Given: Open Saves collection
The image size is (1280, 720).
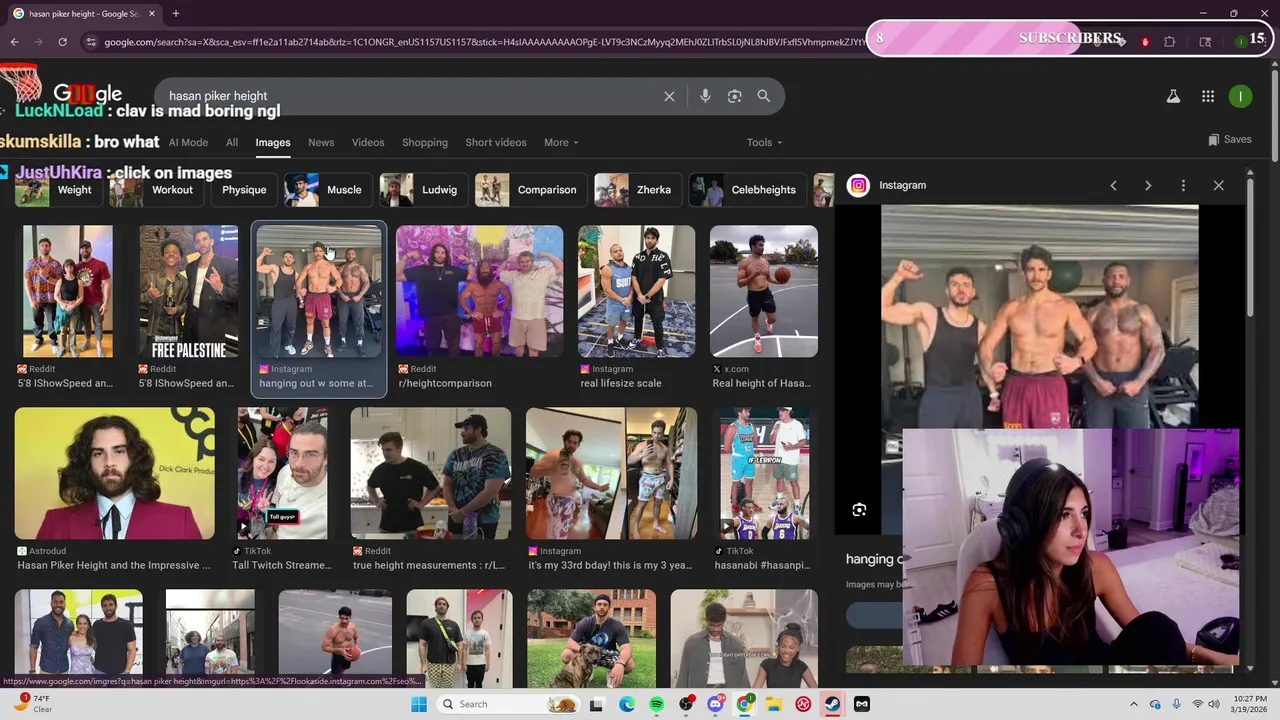Looking at the screenshot, I should [1230, 139].
